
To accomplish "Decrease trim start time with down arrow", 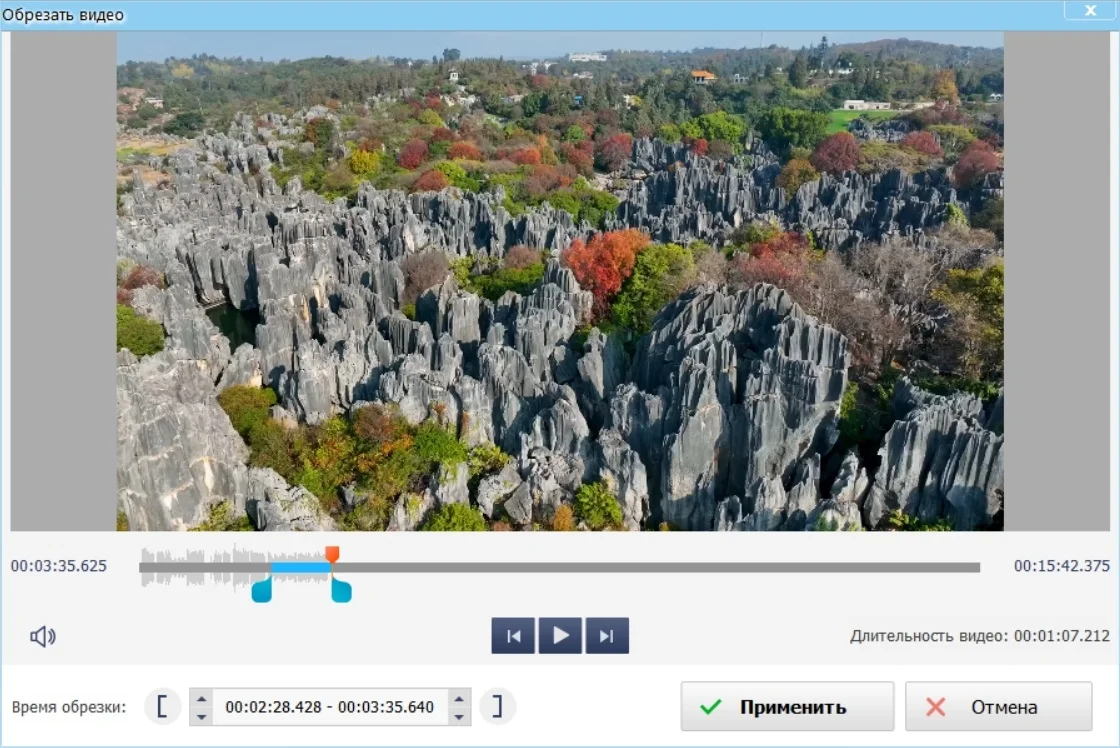I will click(x=201, y=716).
